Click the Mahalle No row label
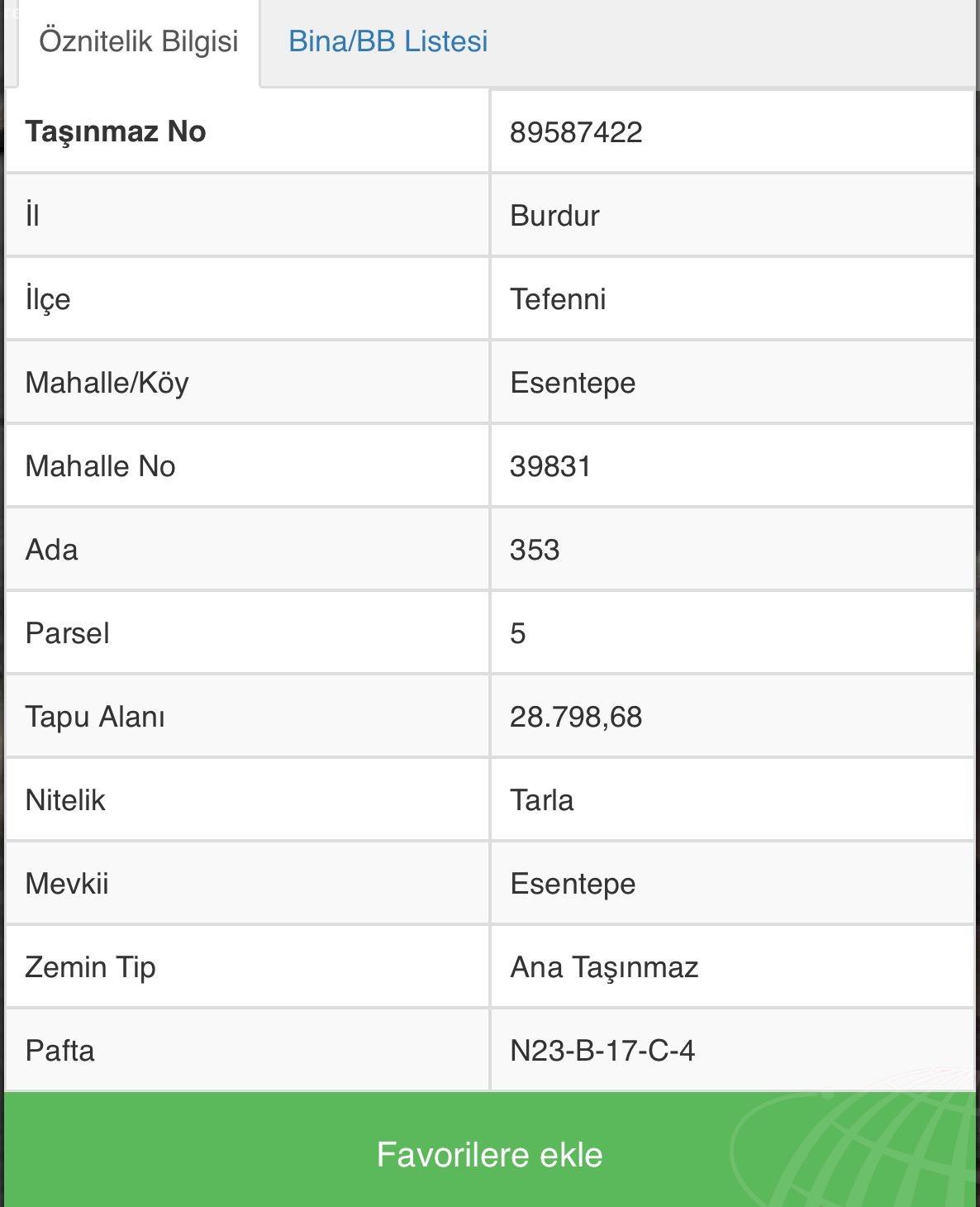Image resolution: width=980 pixels, height=1207 pixels. click(100, 466)
